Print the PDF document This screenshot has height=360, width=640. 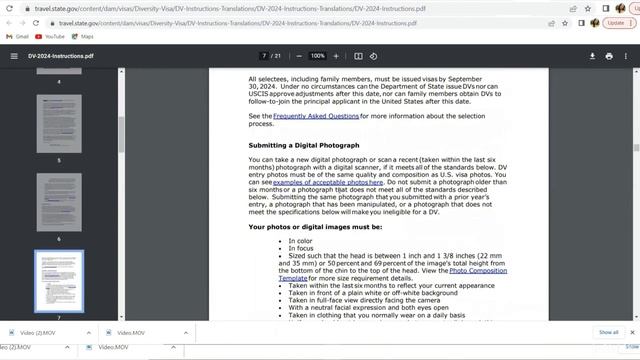coord(609,56)
